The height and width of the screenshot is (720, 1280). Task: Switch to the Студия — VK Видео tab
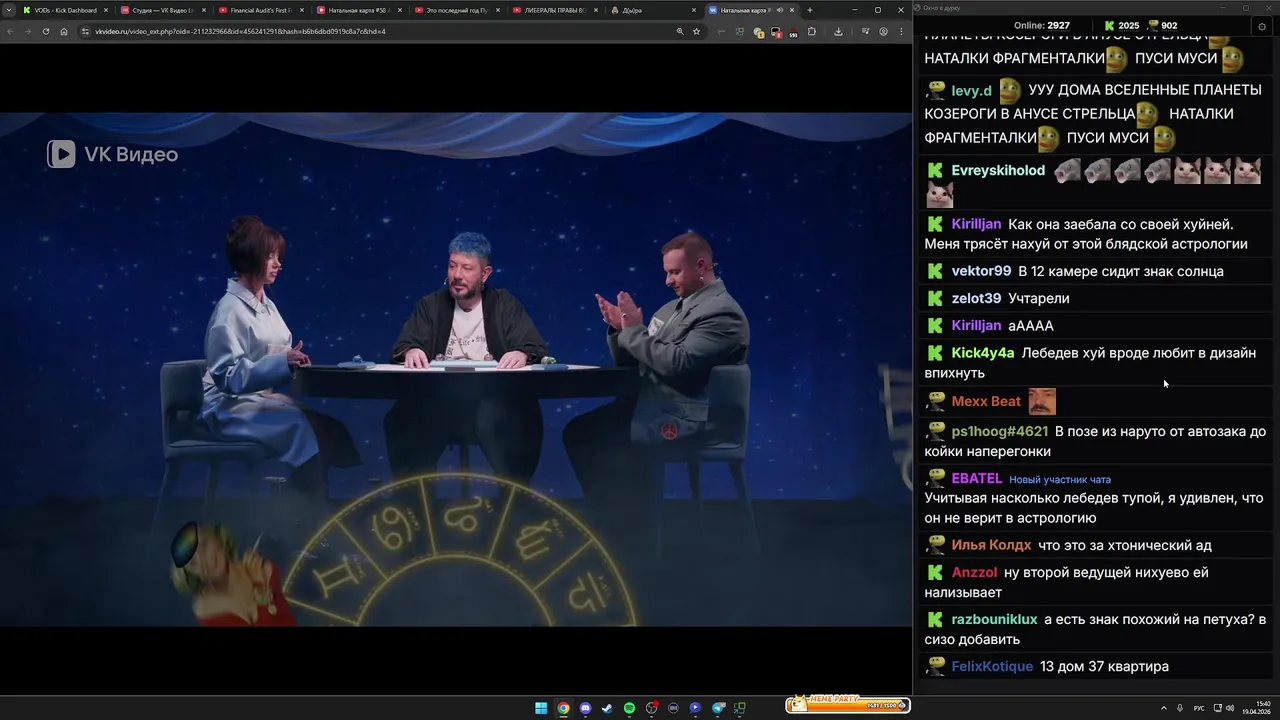[162, 10]
